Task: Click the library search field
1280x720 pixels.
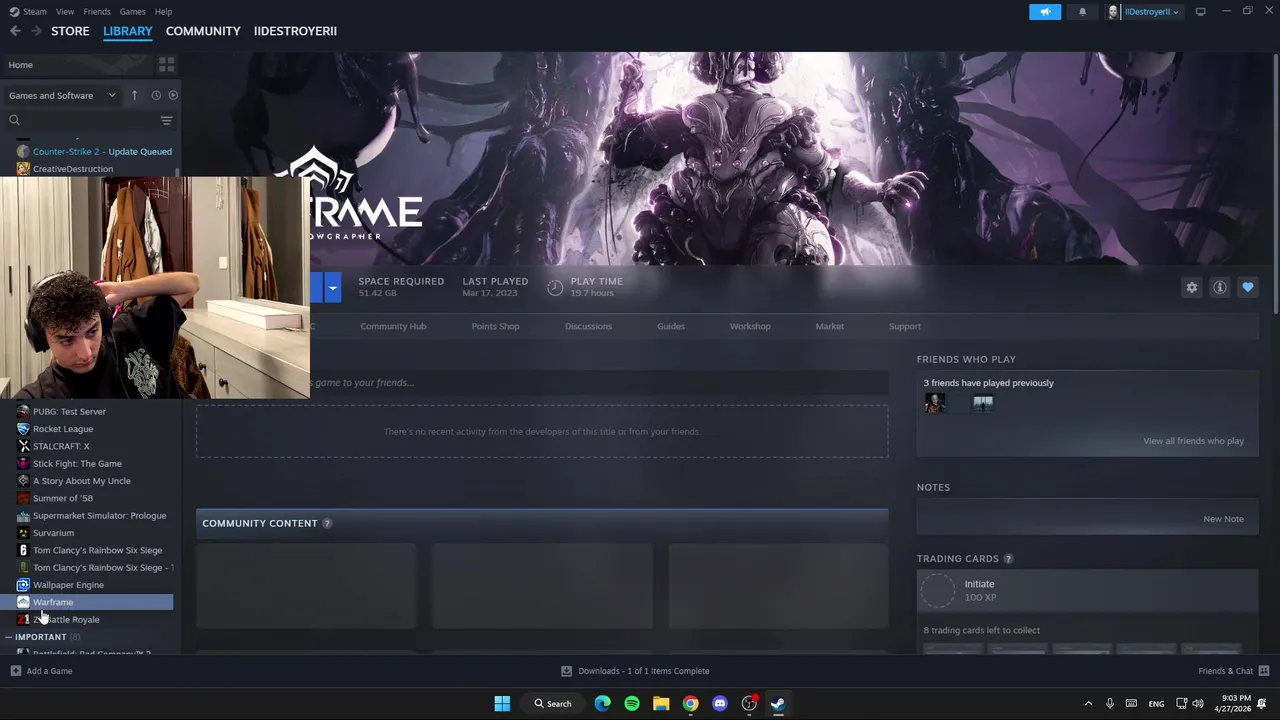Action: 80,120
